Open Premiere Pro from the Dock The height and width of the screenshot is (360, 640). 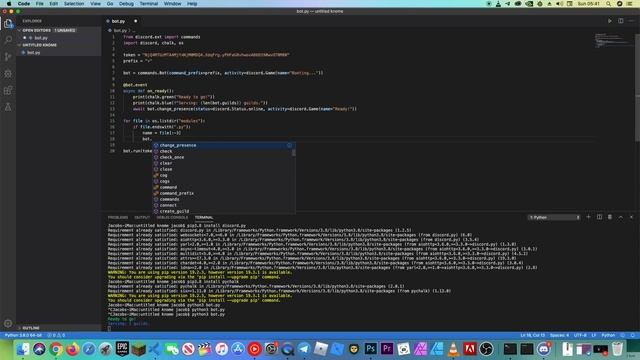coord(387,349)
